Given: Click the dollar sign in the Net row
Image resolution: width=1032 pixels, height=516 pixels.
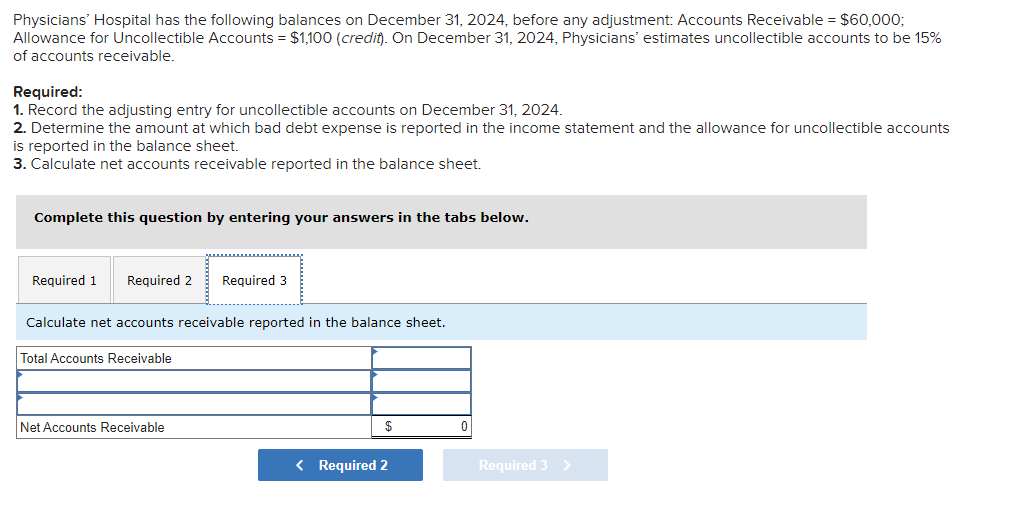Looking at the screenshot, I should 388,427.
